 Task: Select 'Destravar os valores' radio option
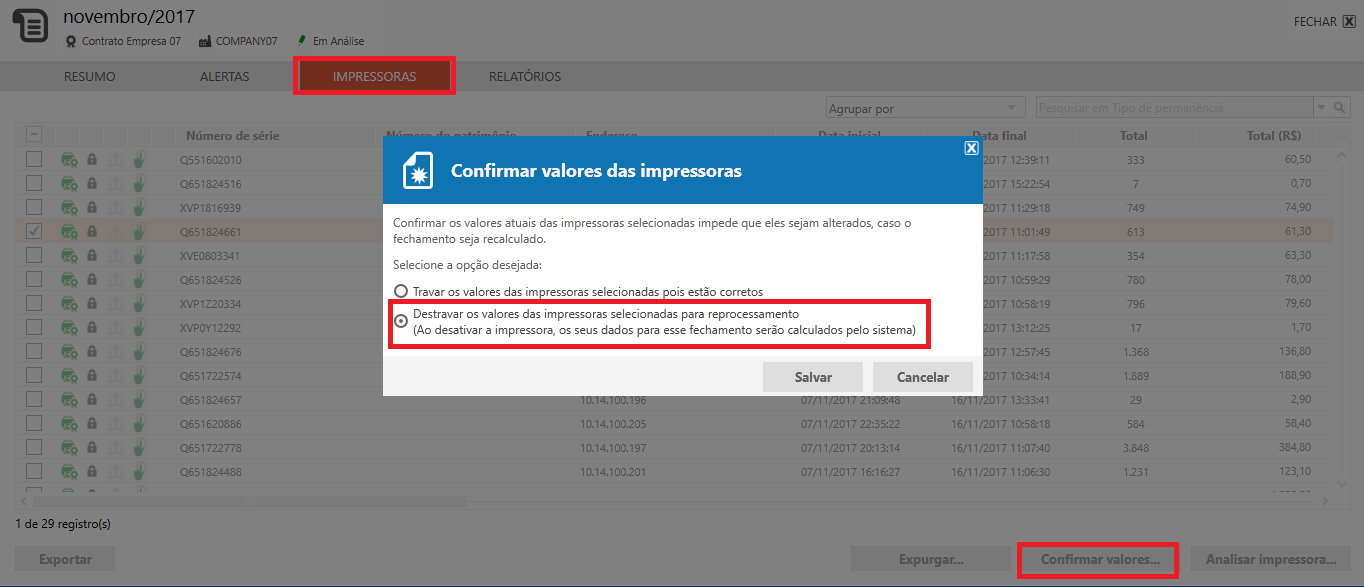click(401, 321)
